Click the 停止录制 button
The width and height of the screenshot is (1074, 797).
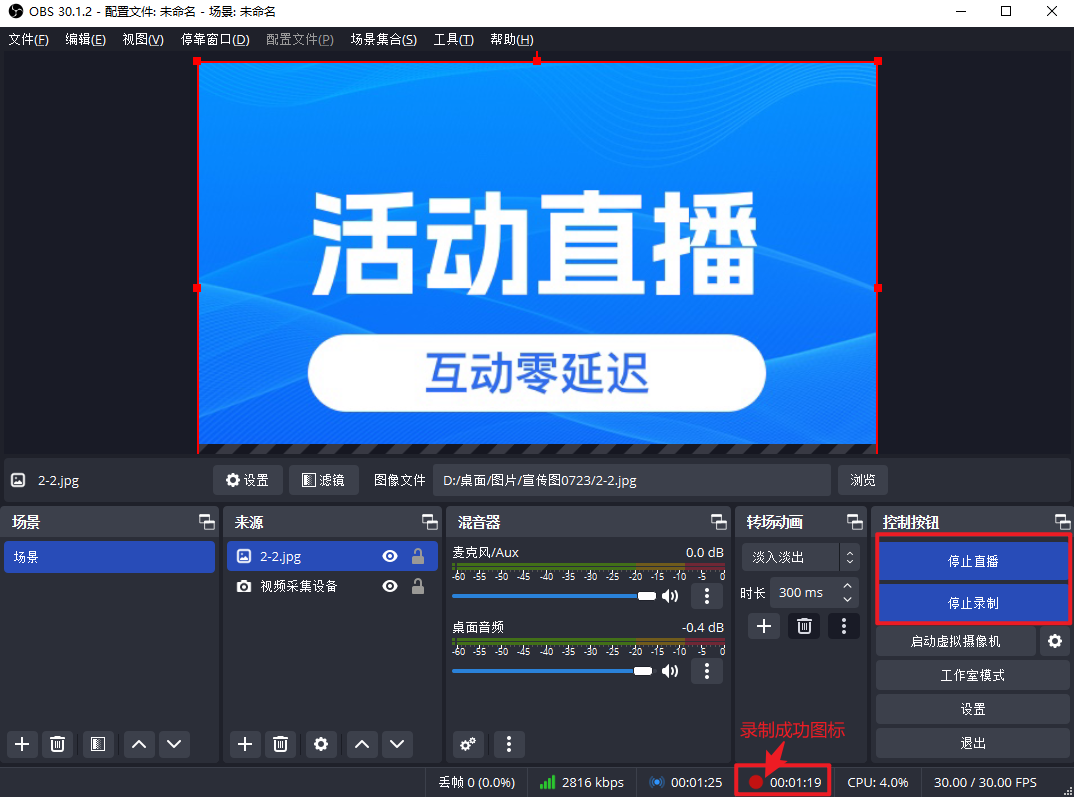[x=972, y=603]
